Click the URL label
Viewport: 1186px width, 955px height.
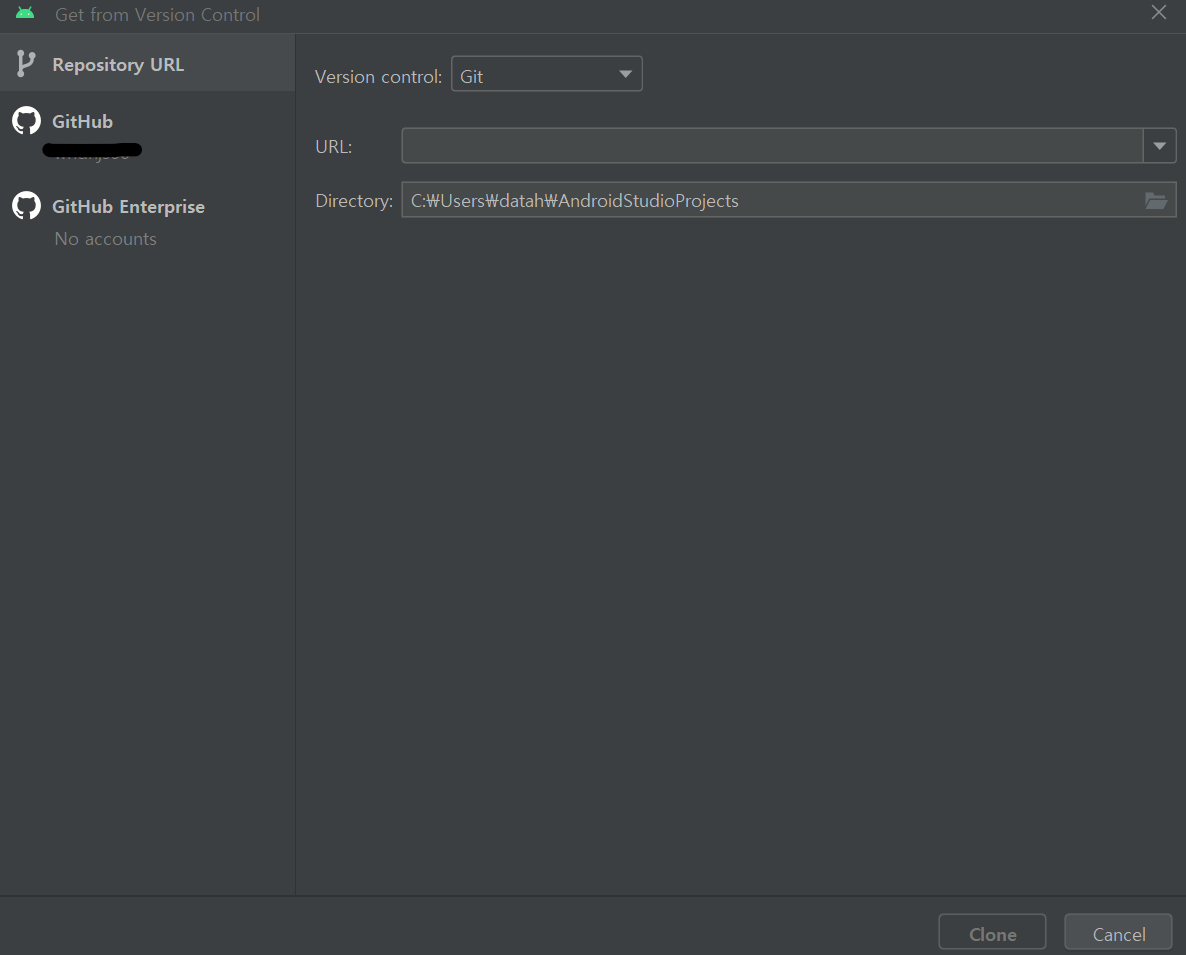click(334, 147)
